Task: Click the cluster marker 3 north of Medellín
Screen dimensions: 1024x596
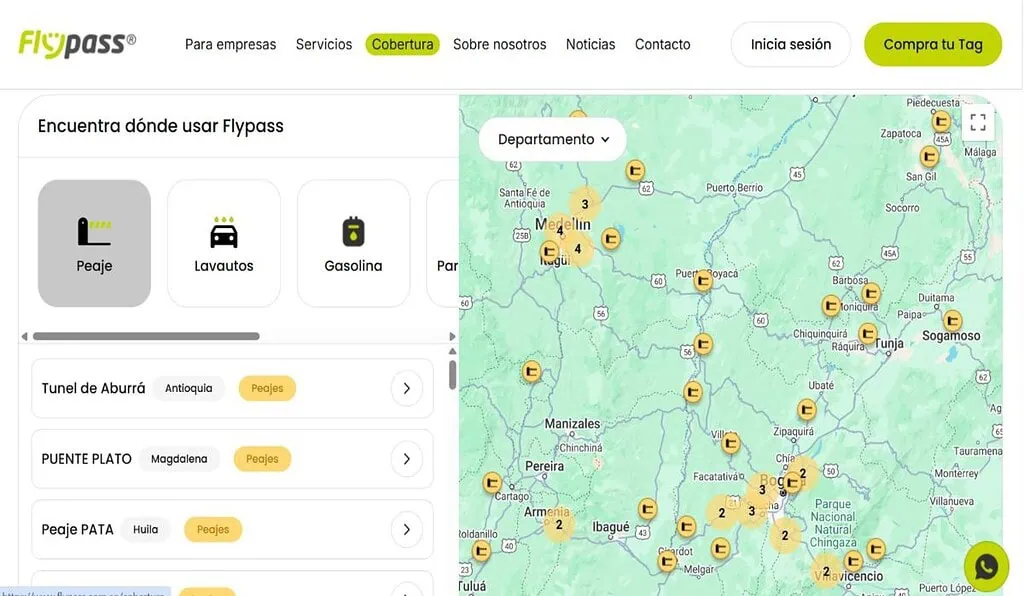Action: (x=584, y=204)
